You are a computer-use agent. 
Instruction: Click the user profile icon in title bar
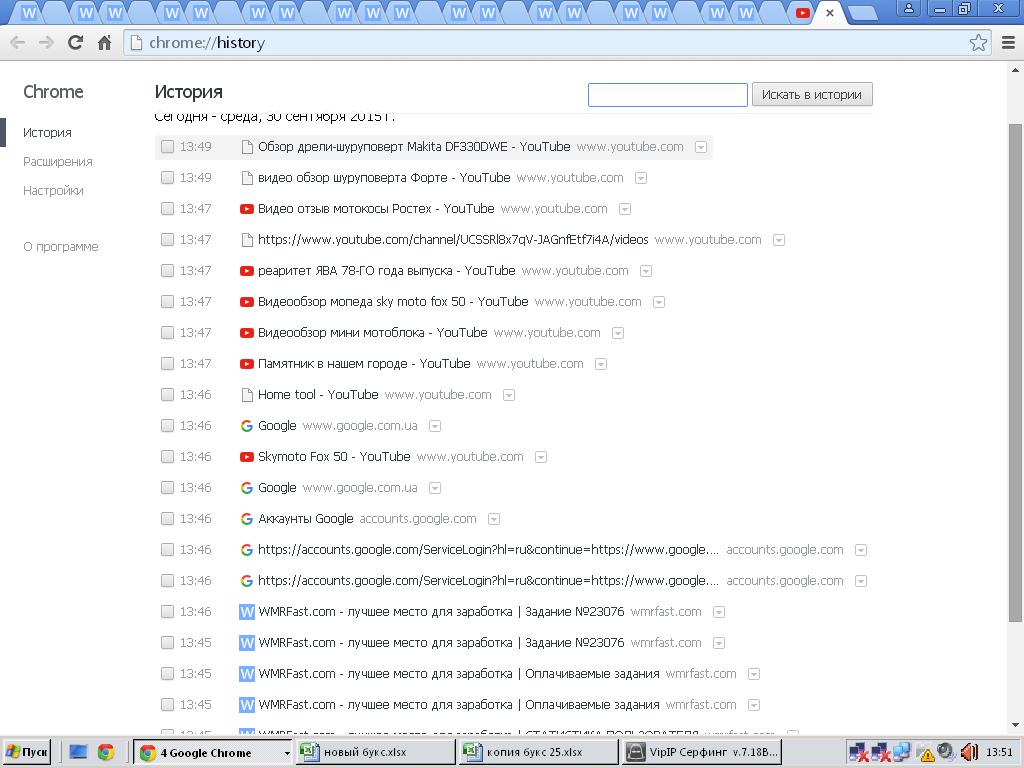click(x=908, y=9)
